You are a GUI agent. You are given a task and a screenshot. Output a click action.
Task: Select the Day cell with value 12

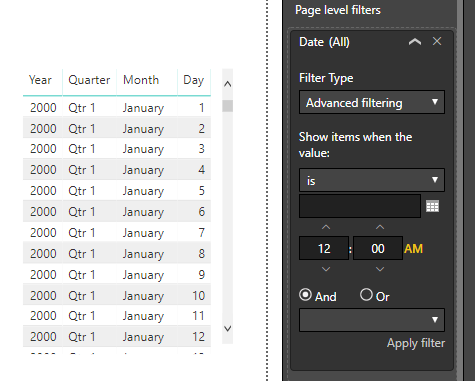point(198,337)
